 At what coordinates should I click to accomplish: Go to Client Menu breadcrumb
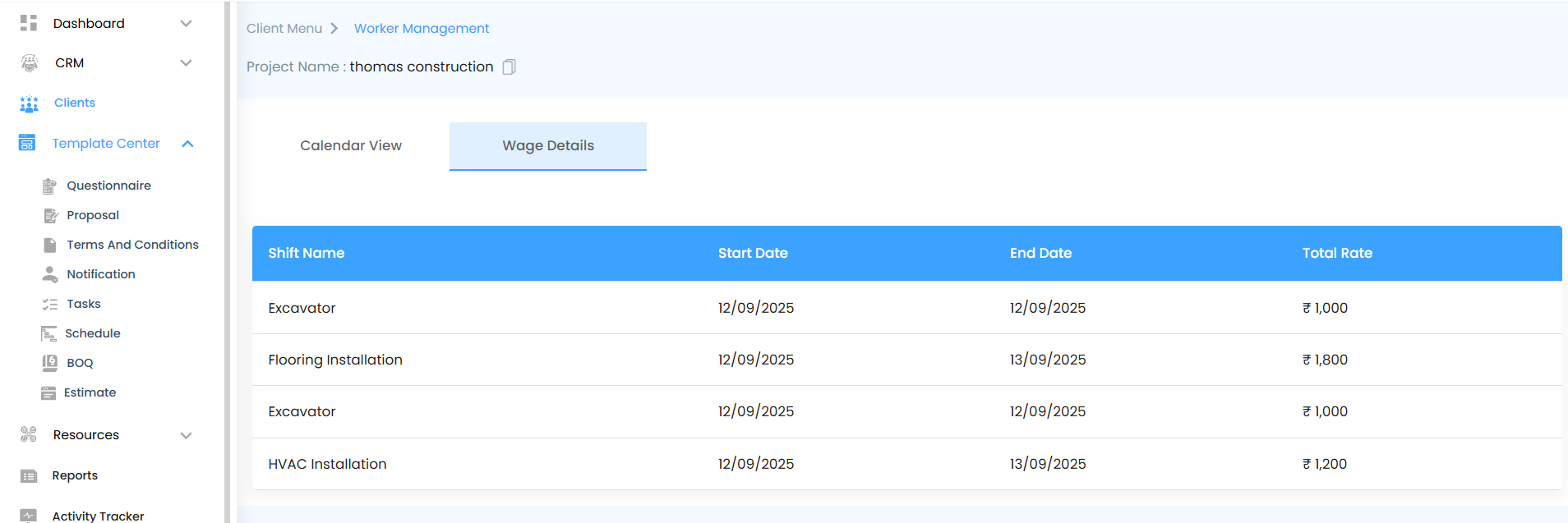pos(284,29)
